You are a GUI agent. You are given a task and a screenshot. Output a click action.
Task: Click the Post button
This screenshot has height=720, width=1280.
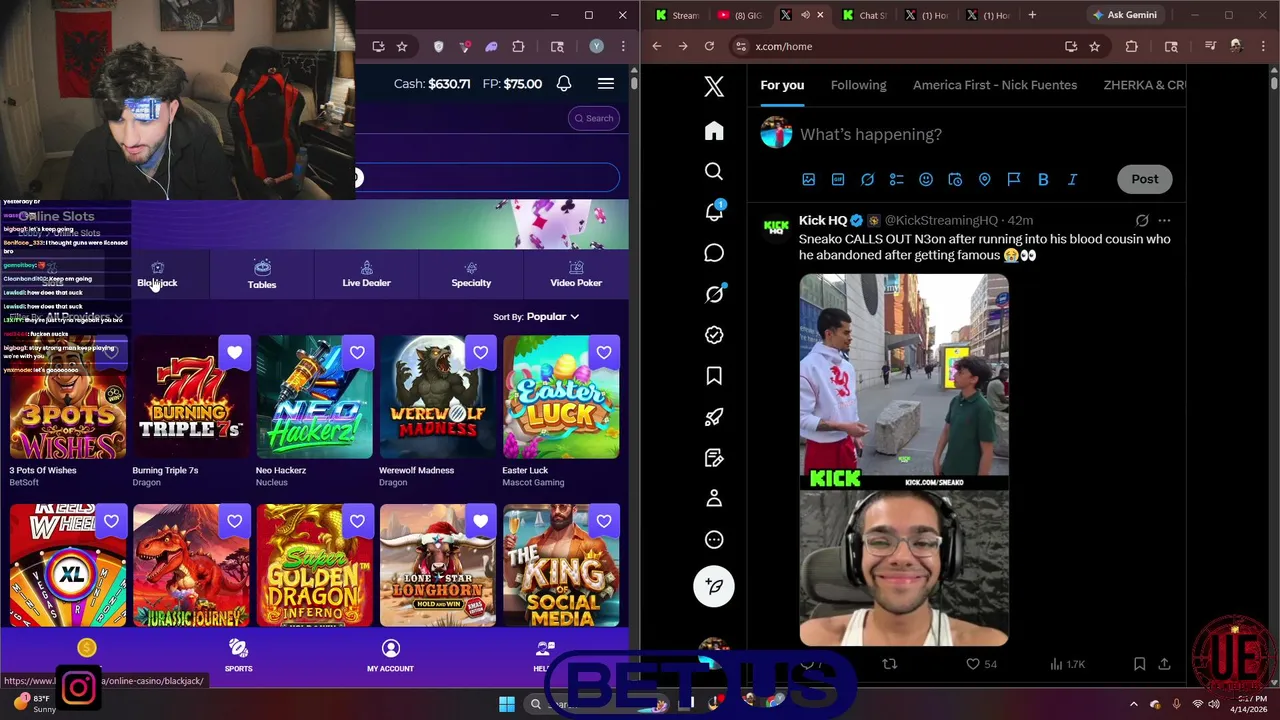[1145, 179]
